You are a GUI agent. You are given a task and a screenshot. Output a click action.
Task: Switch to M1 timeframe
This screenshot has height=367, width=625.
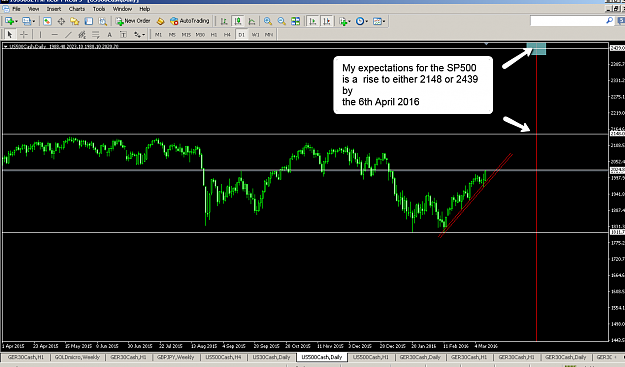(158, 35)
